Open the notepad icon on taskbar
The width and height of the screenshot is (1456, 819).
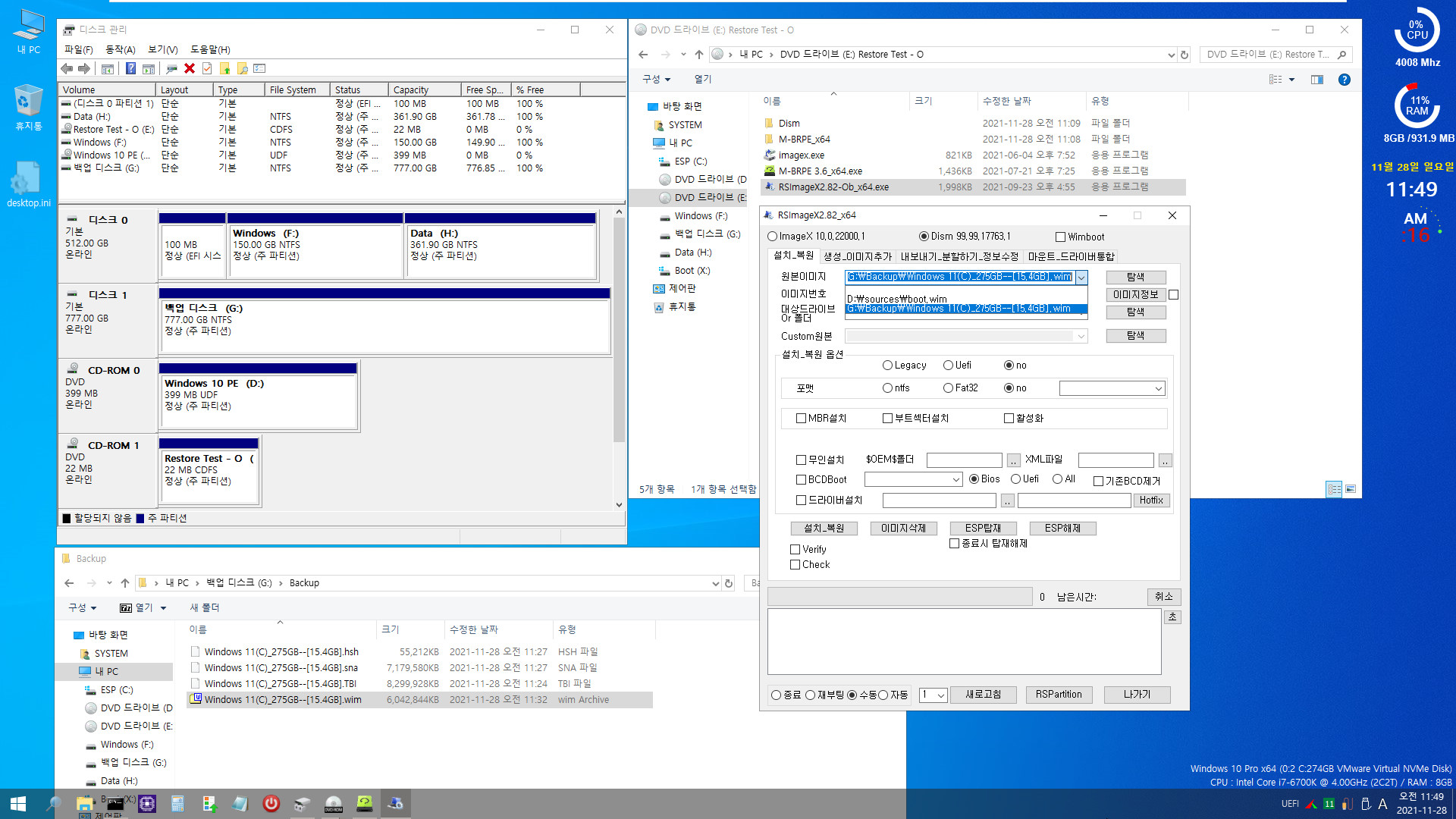pyautogui.click(x=240, y=804)
